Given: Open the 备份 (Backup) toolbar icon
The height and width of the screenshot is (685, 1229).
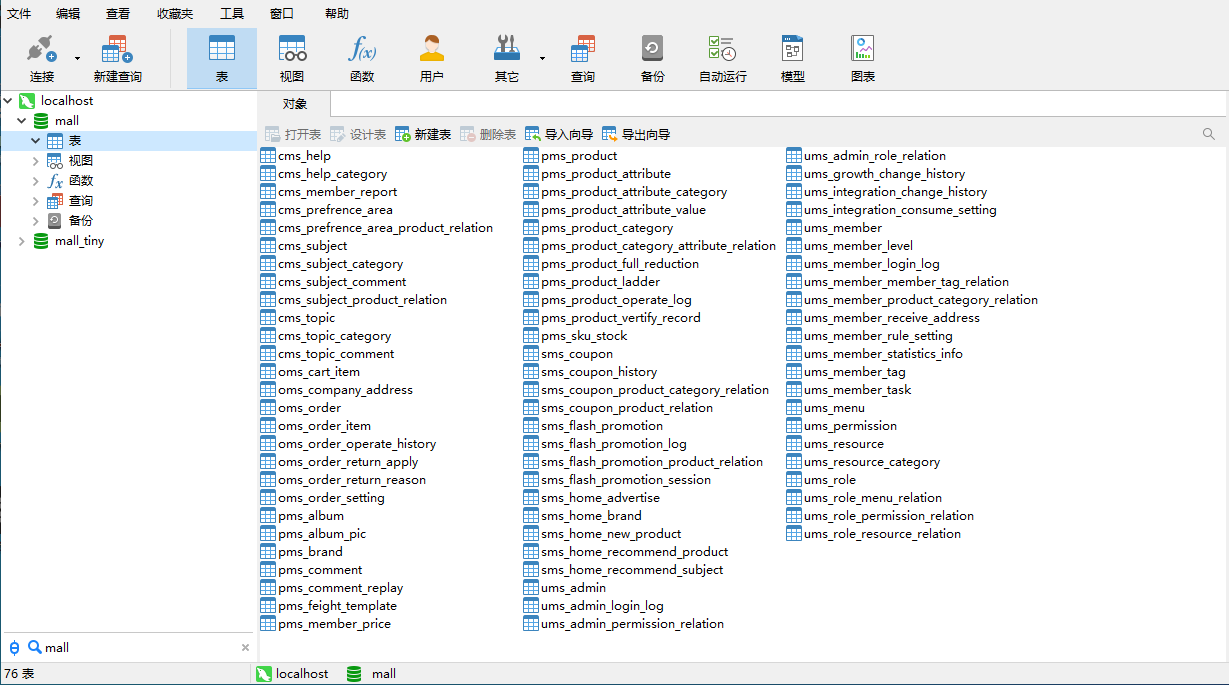Looking at the screenshot, I should (652, 58).
